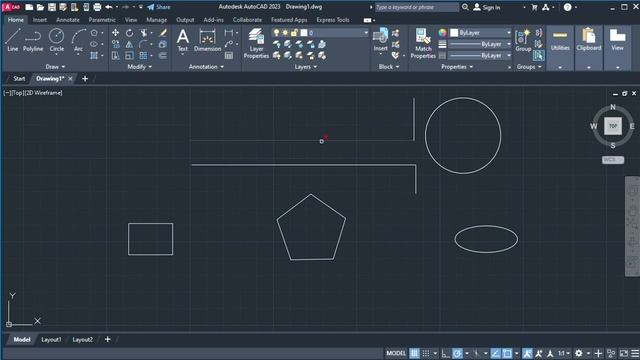Toggle 2D object snap in status bar
The height and width of the screenshot is (360, 640).
point(507,353)
